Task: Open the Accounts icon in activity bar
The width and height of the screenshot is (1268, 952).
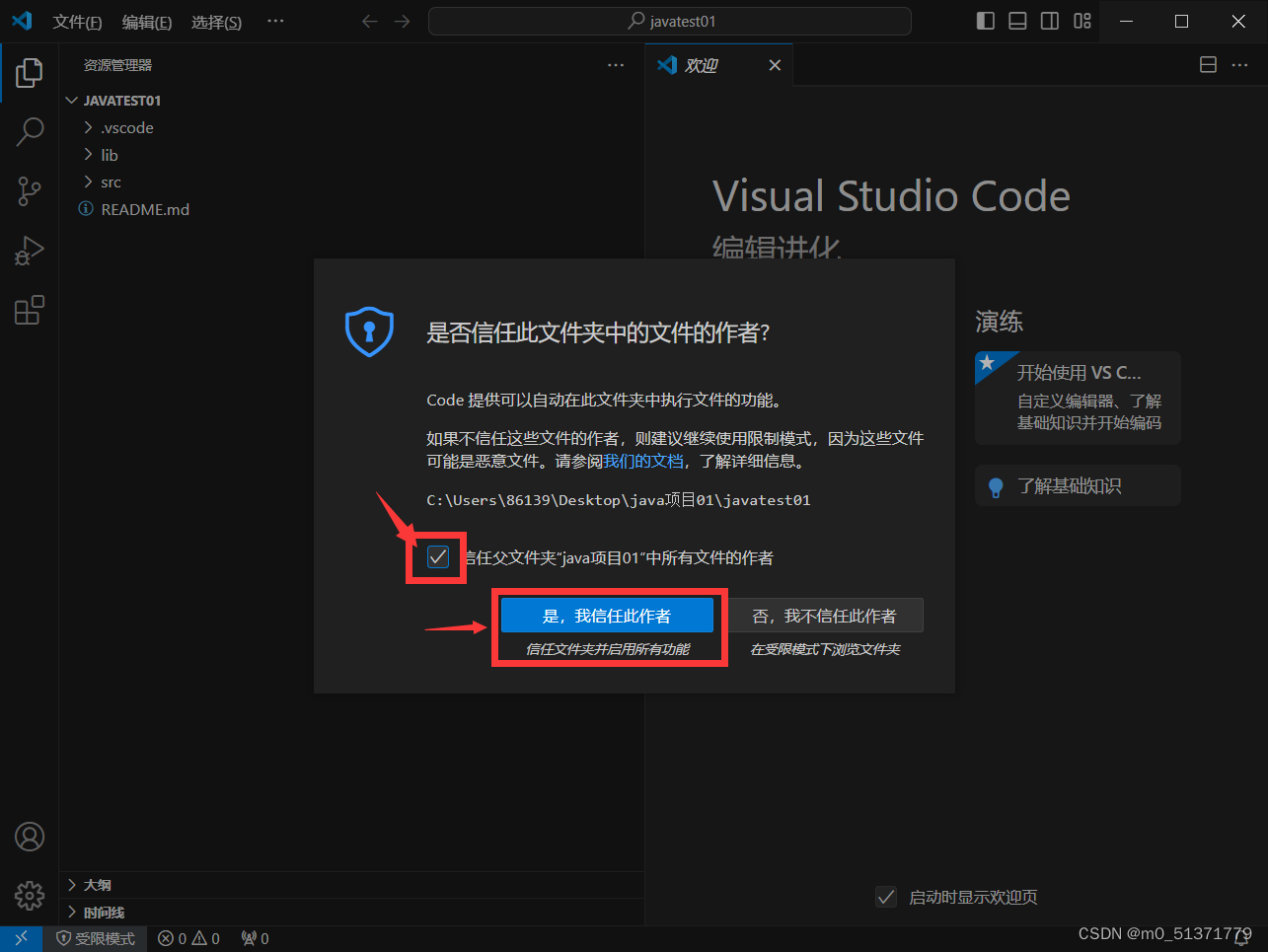Action: (x=30, y=837)
